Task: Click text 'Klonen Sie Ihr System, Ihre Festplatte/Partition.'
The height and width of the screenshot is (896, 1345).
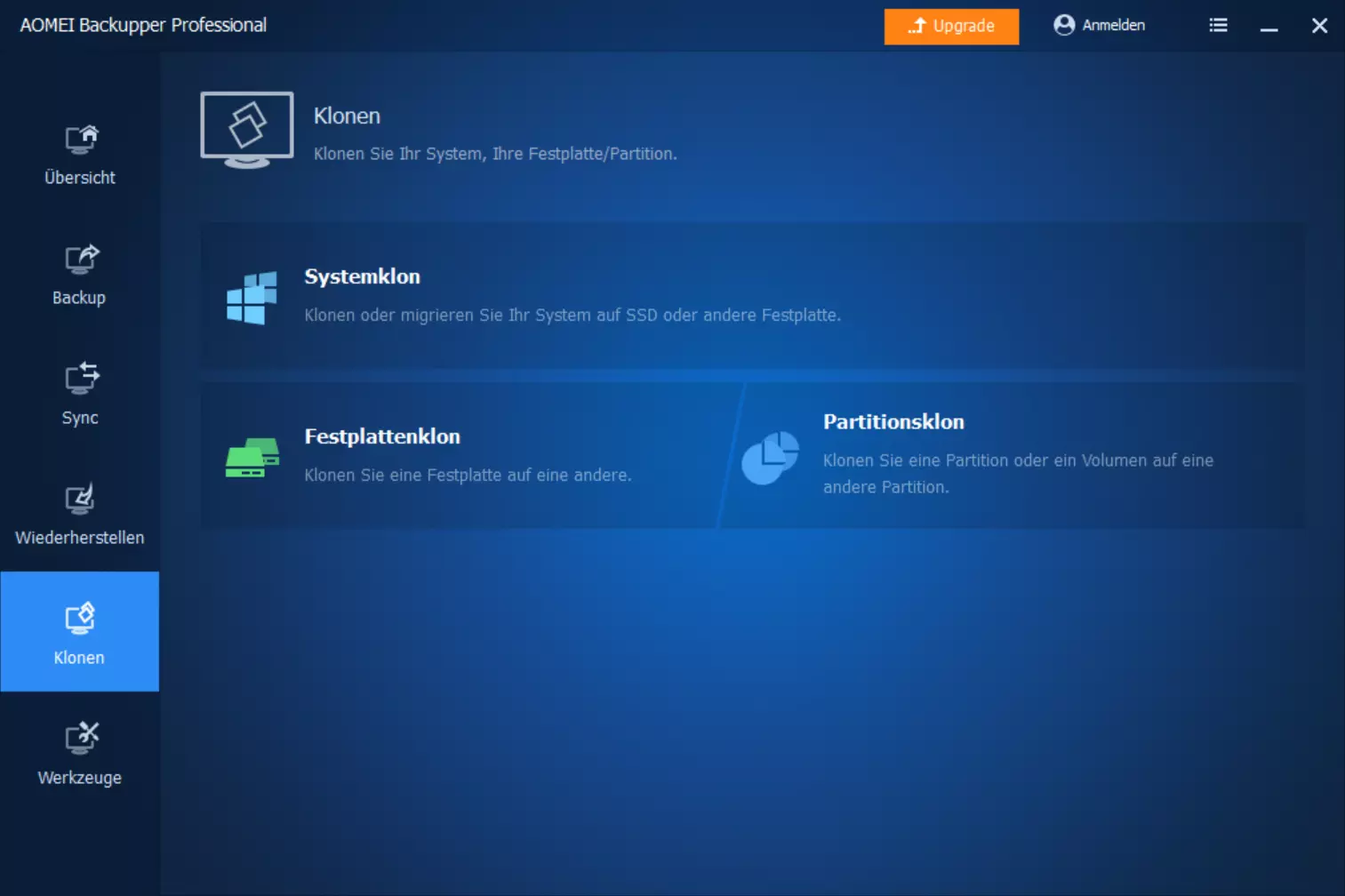Action: 495,154
